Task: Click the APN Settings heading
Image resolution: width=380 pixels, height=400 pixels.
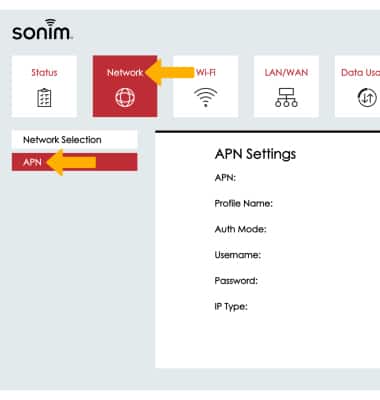Action: pos(255,154)
